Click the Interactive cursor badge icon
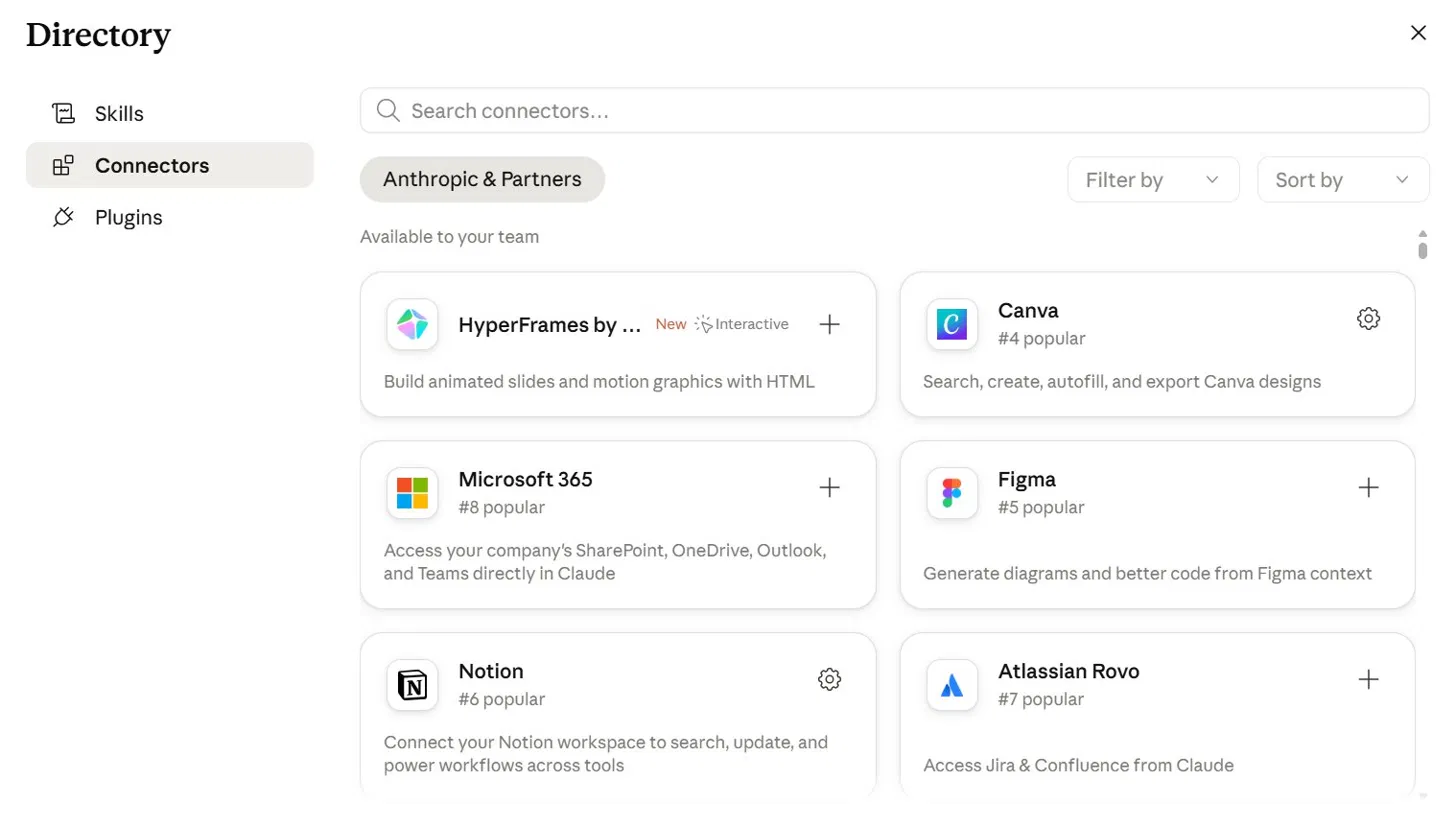The width and height of the screenshot is (1456, 827). [x=704, y=324]
